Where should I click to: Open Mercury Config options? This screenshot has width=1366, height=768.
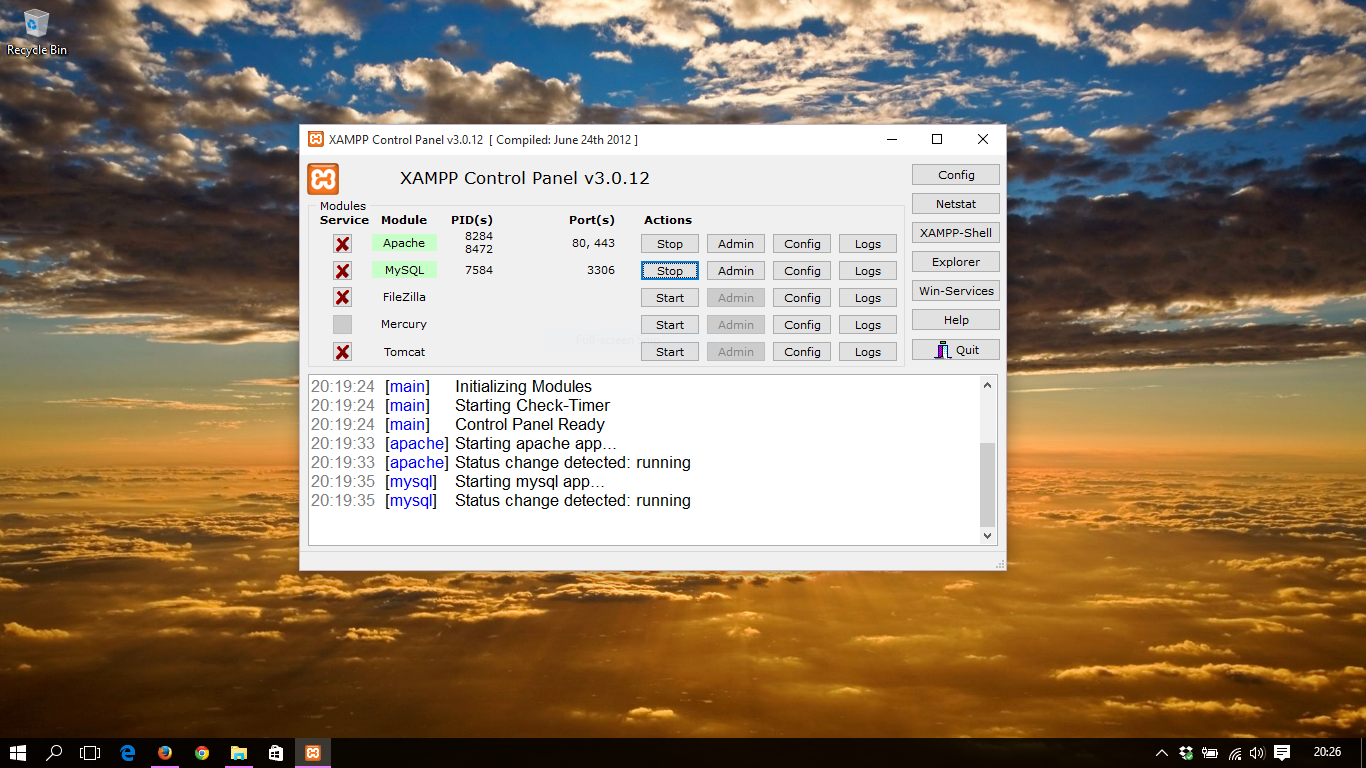(x=802, y=325)
